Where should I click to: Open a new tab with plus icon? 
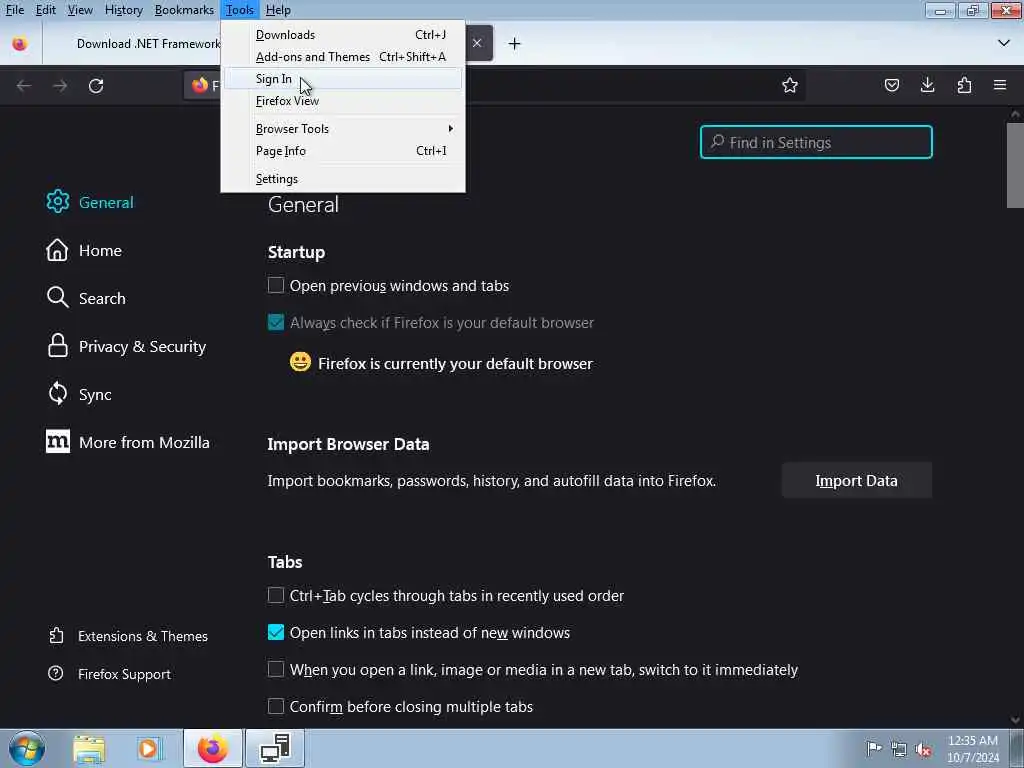click(515, 44)
